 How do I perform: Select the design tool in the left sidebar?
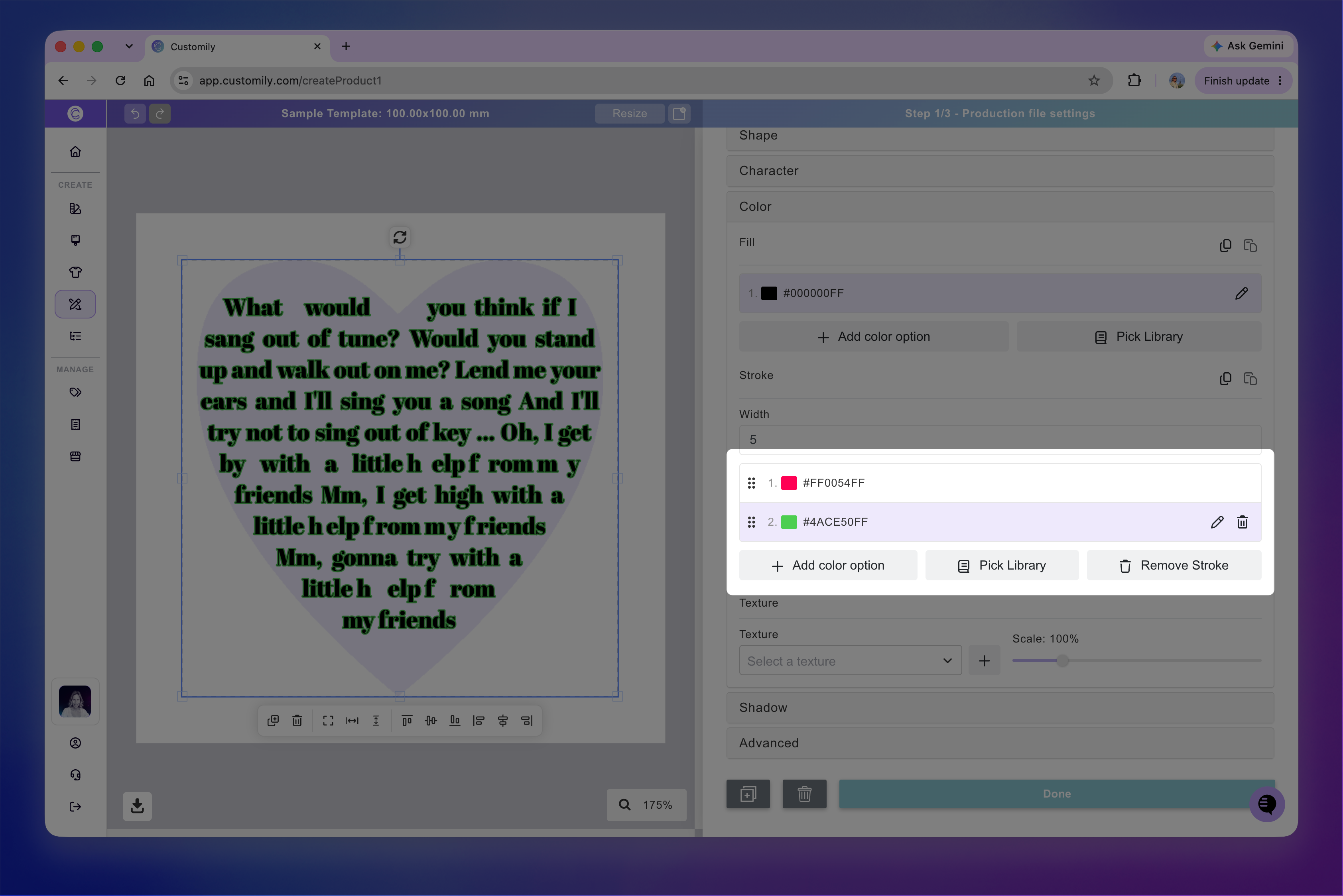(75, 304)
